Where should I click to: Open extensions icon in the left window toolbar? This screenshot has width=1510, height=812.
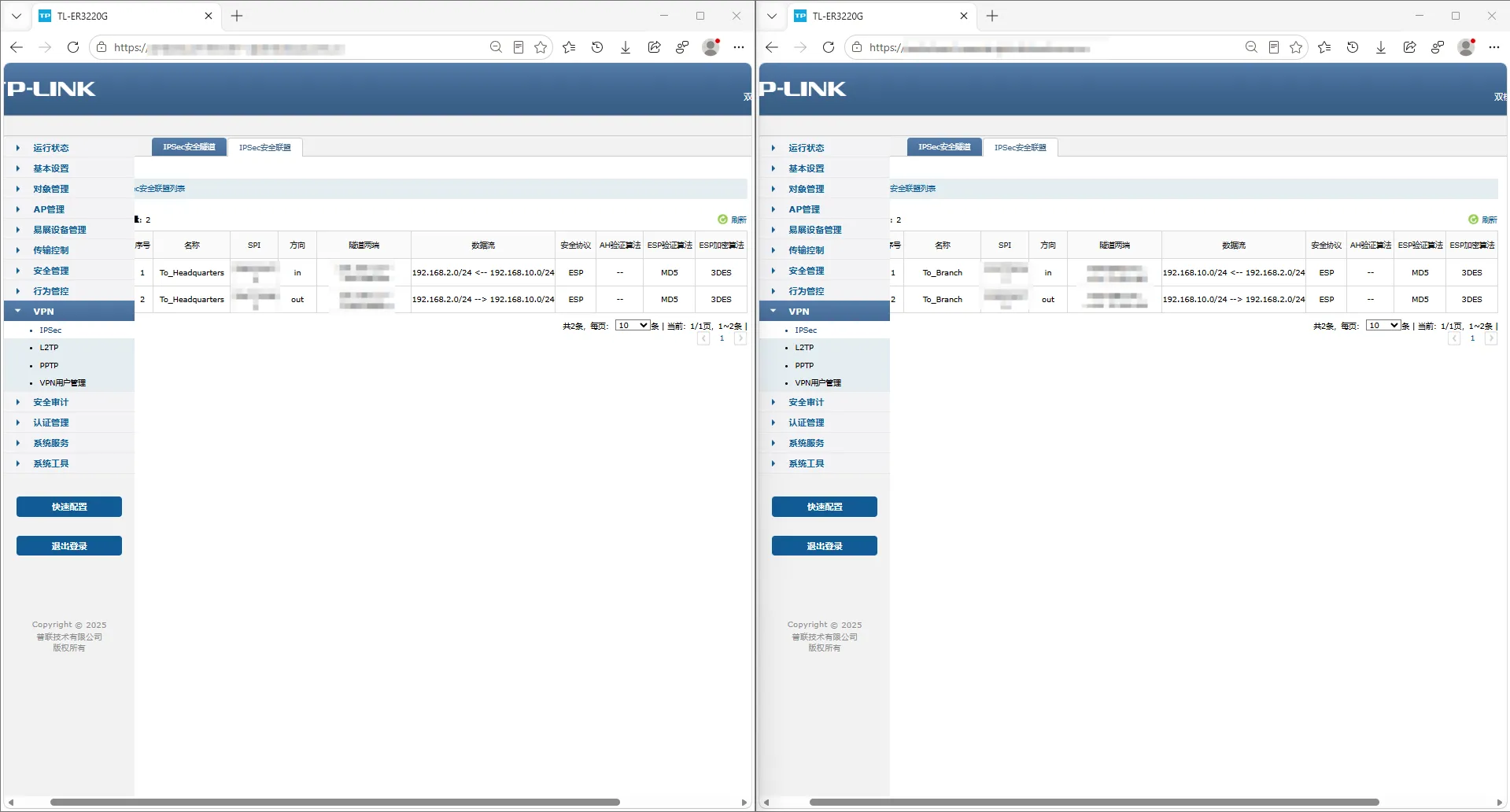682,47
